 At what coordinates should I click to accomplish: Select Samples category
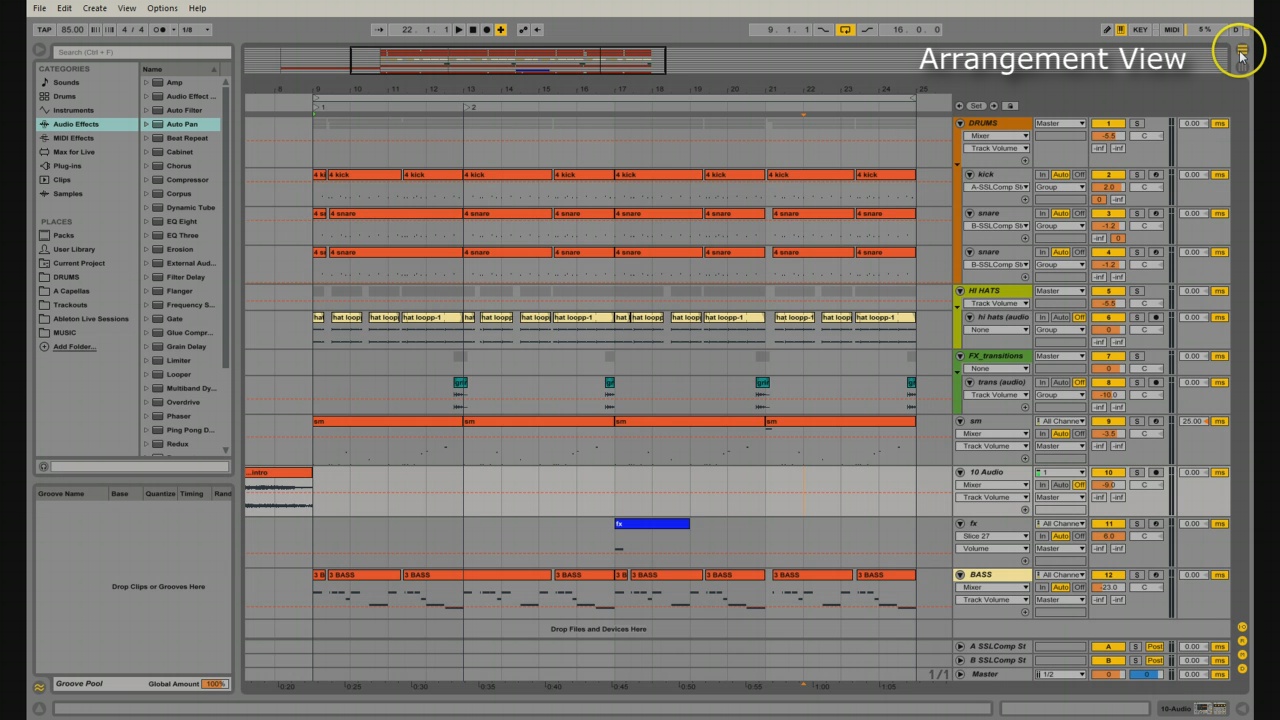[x=68, y=194]
